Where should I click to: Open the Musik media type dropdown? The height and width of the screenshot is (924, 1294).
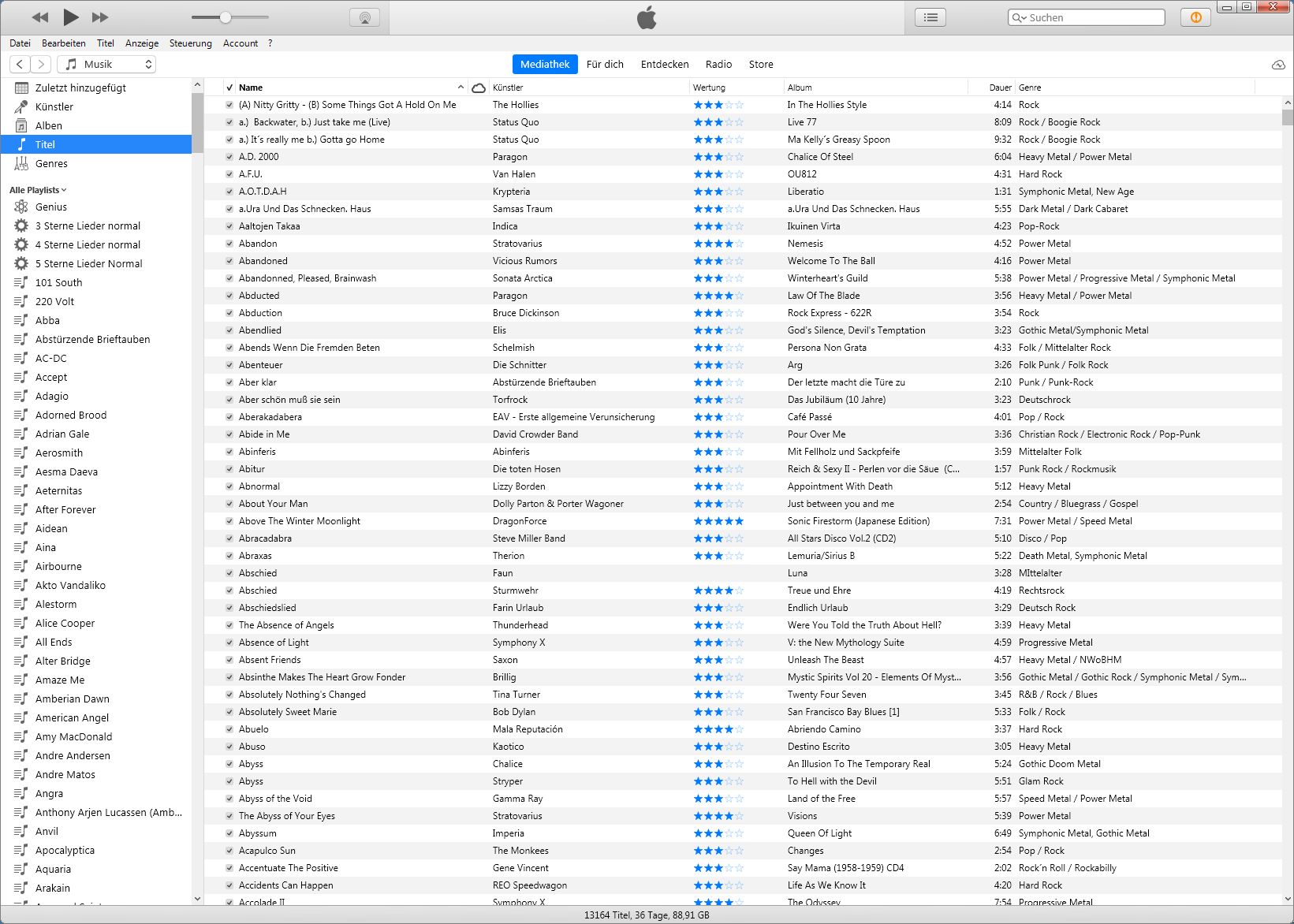106,65
